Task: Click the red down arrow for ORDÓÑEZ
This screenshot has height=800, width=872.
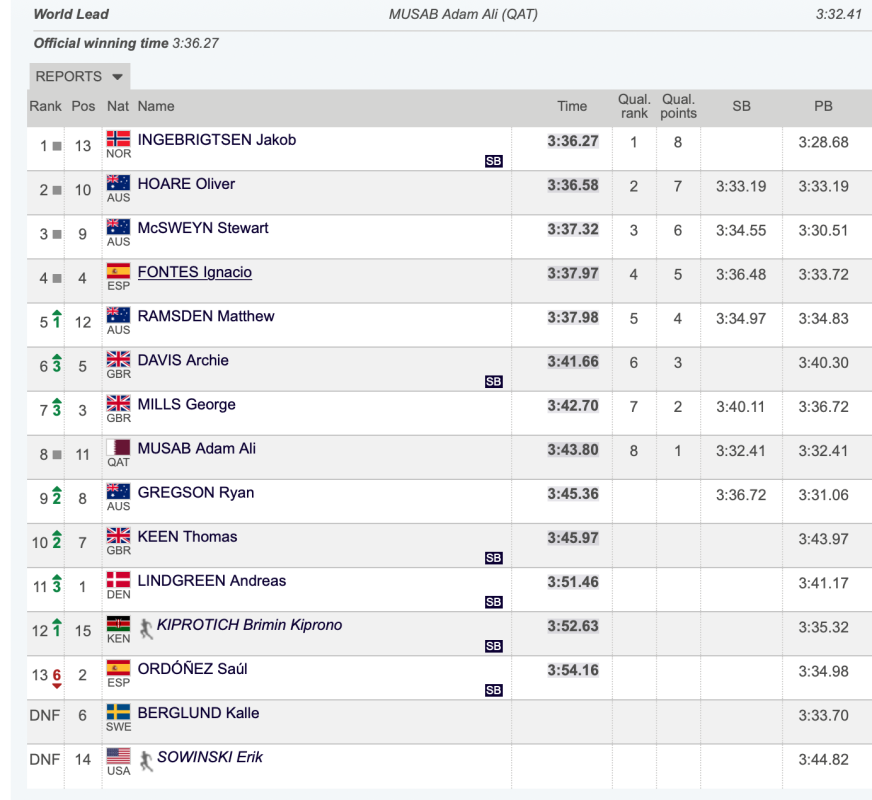Action: [57, 685]
